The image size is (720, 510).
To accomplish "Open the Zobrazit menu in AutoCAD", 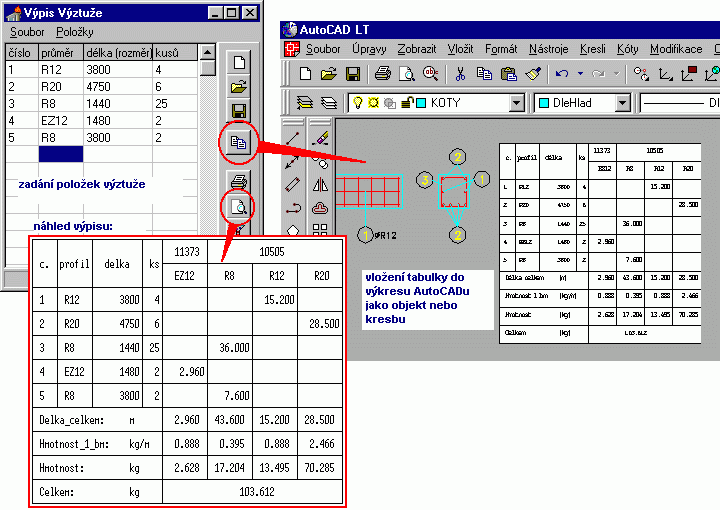I will [417, 49].
